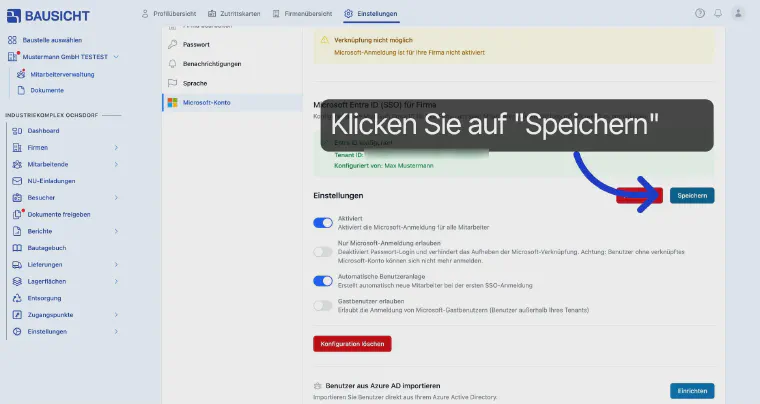The width and height of the screenshot is (760, 404).
Task: Expand the sidebar Einstellungen chevron
Action: click(116, 331)
